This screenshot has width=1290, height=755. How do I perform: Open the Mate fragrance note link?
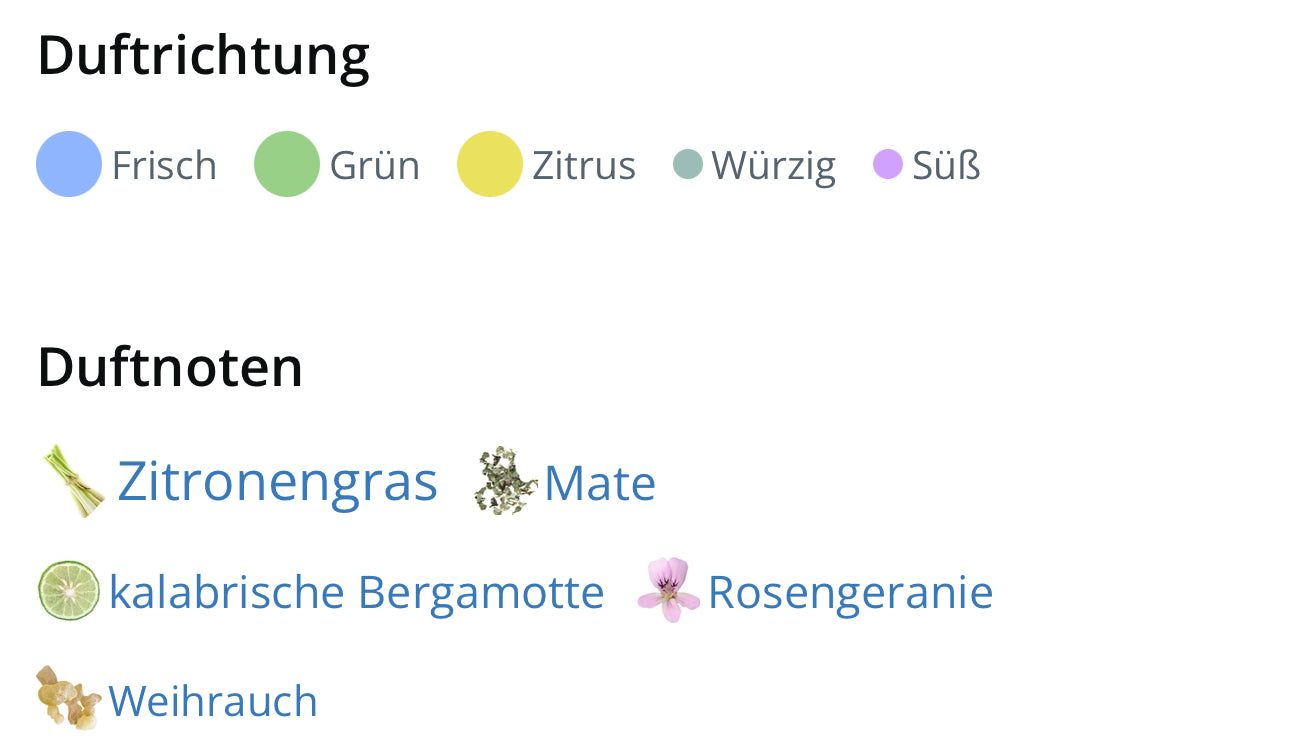(x=600, y=484)
